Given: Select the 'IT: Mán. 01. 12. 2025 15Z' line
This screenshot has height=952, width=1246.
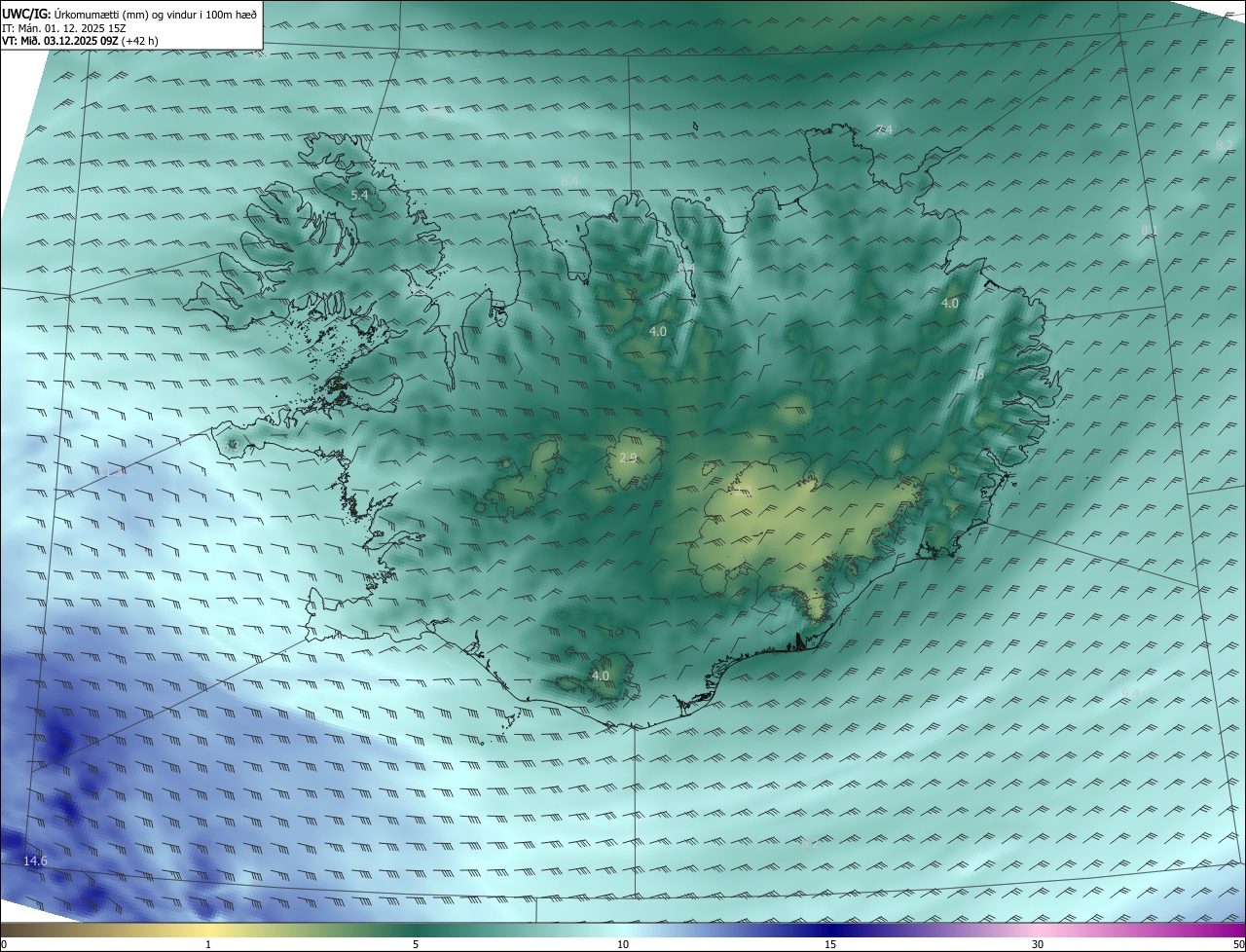Looking at the screenshot, I should 64,28.
